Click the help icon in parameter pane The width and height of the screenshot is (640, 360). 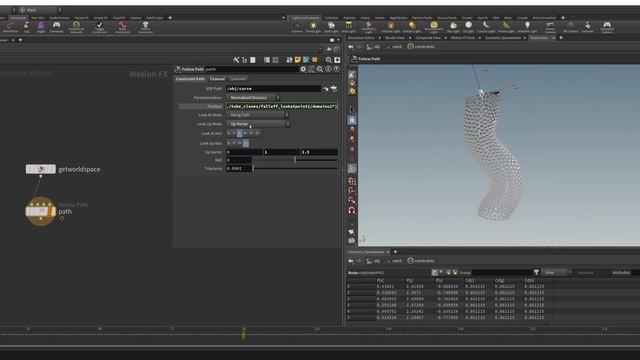point(336,69)
